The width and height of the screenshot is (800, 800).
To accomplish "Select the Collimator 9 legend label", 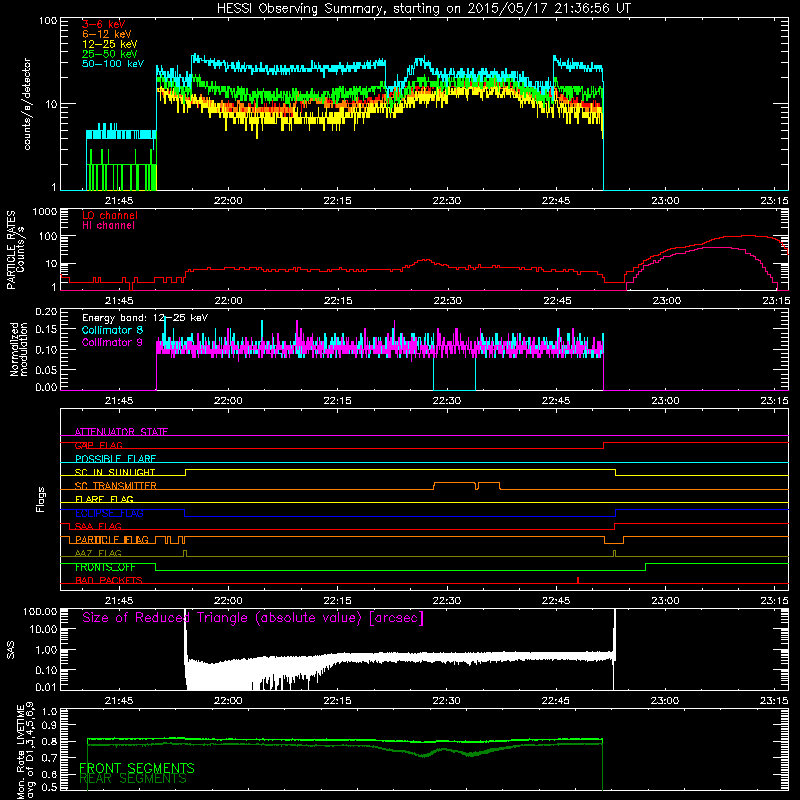I will click(112, 342).
